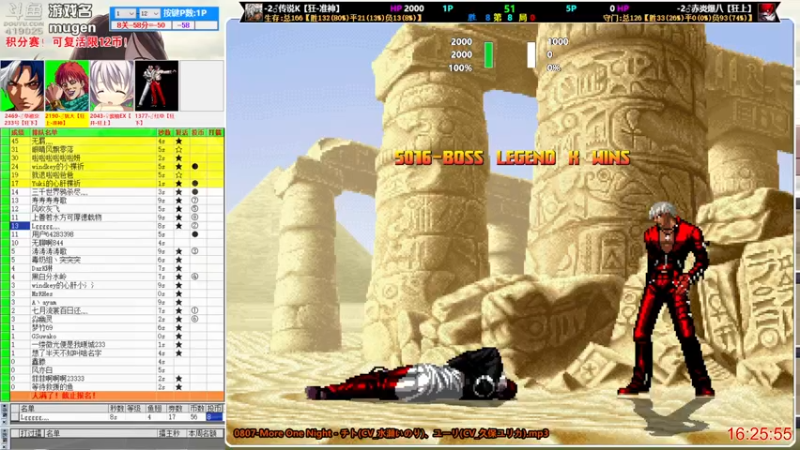Click the circled number in 寿寿寿寿歌 row
The height and width of the screenshot is (450, 800).
coord(195,201)
